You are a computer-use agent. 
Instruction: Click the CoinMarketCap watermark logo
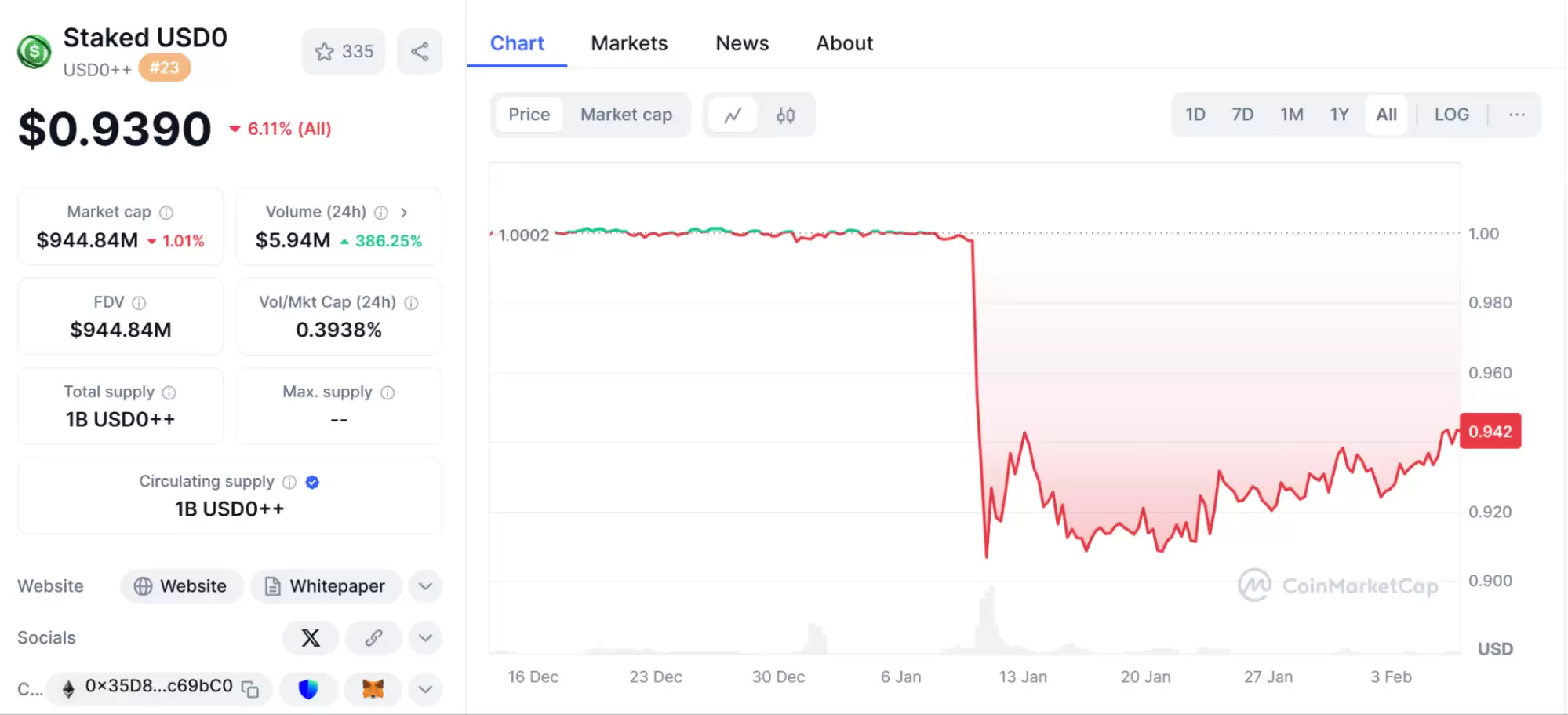pos(1338,585)
